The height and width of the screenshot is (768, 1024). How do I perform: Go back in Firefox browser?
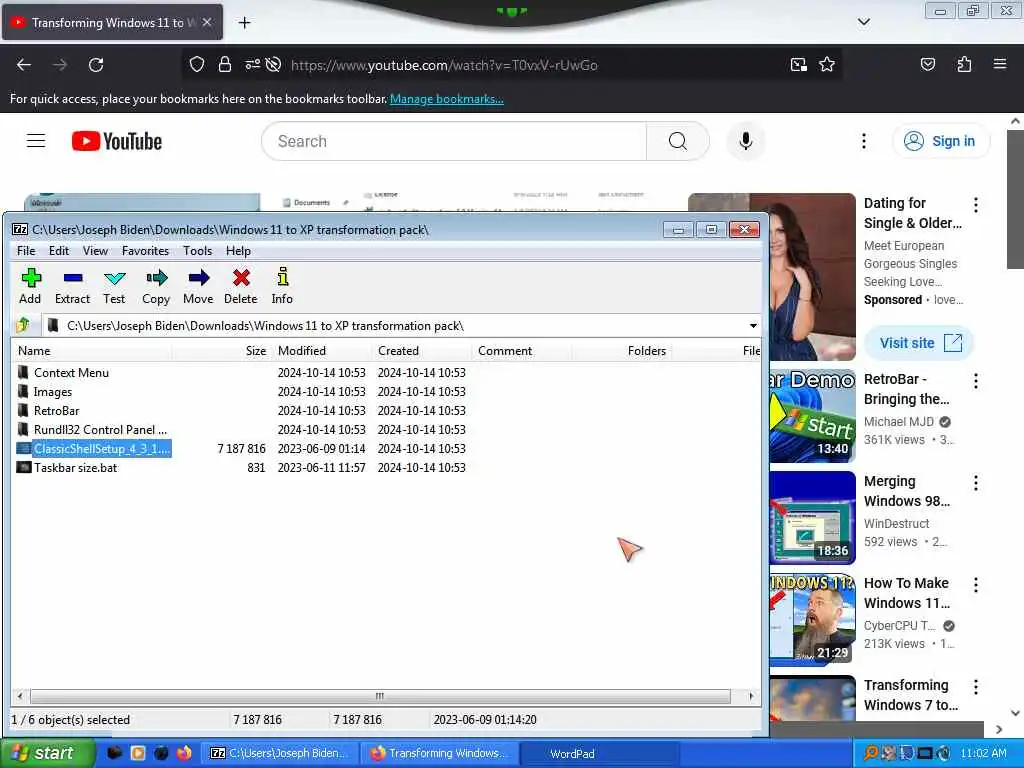click(x=24, y=65)
